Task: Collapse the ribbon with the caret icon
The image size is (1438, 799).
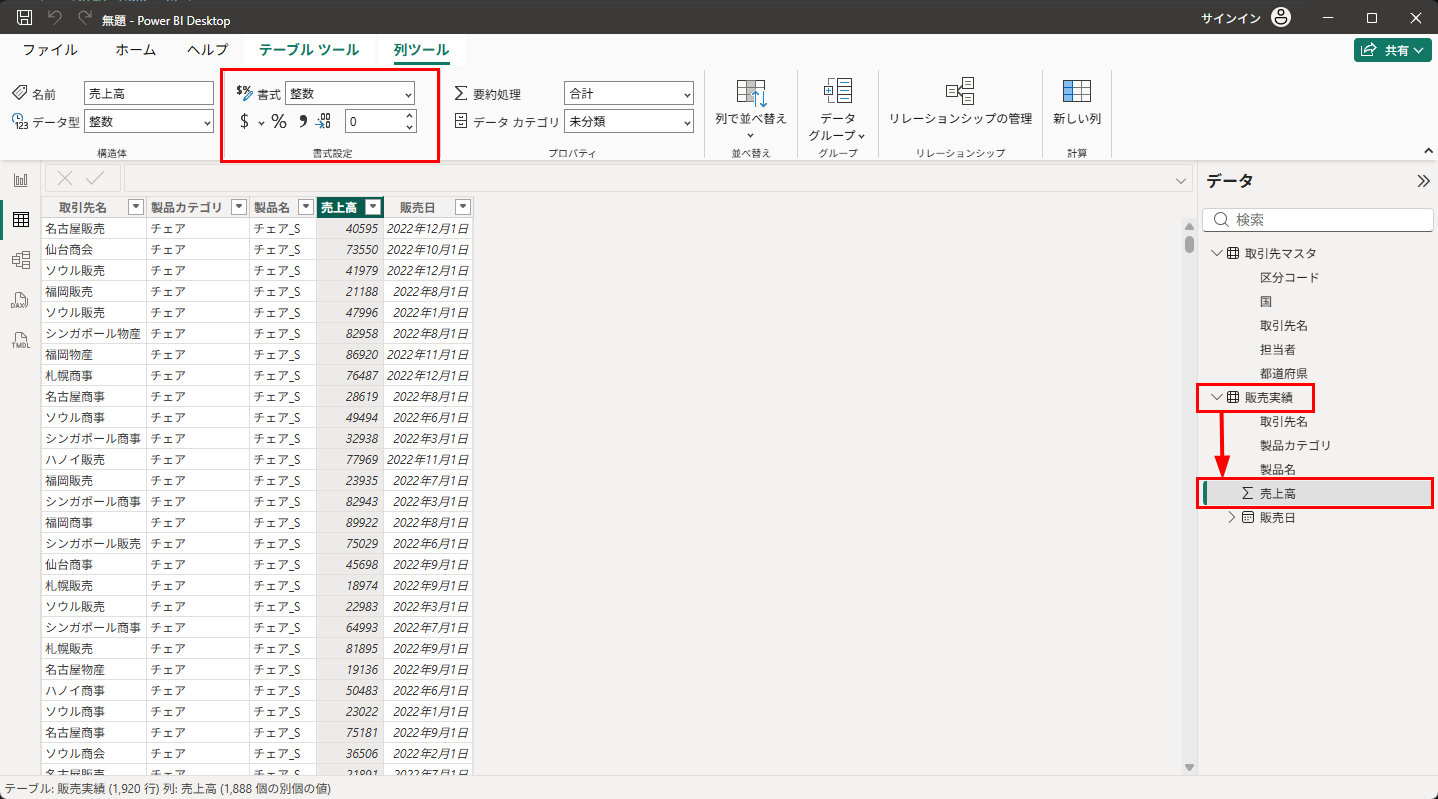Action: point(1427,151)
